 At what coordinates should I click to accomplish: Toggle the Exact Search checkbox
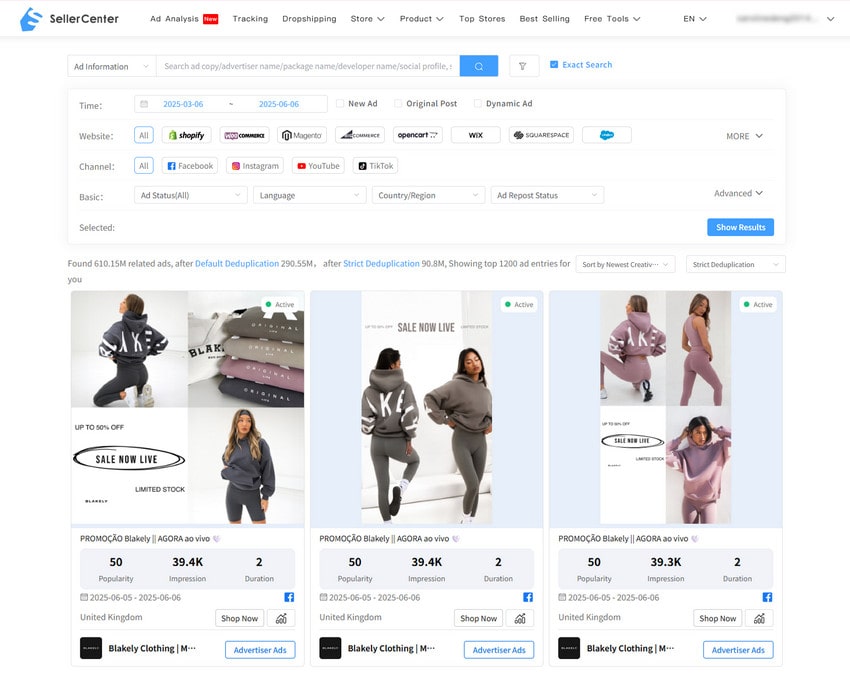tap(554, 65)
